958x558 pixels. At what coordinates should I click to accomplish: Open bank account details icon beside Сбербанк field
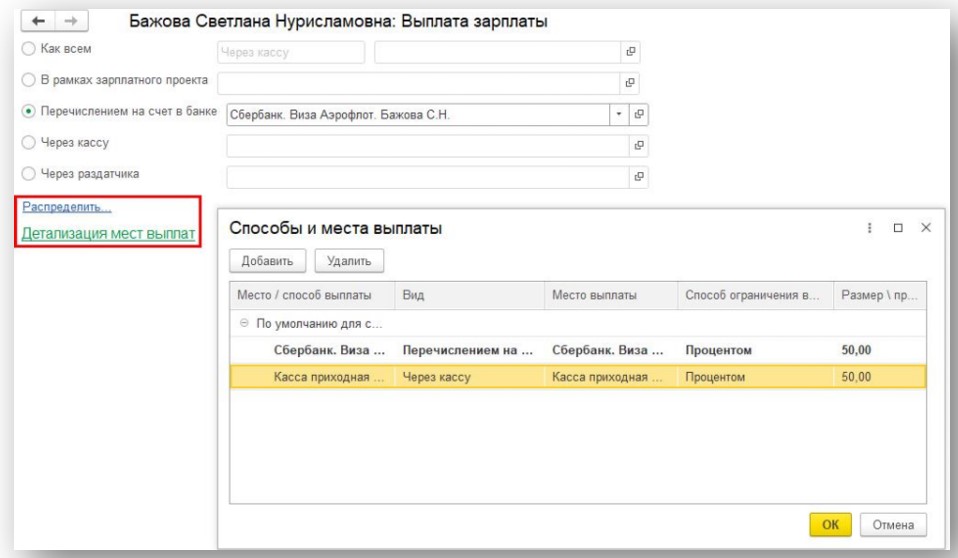pos(639,114)
